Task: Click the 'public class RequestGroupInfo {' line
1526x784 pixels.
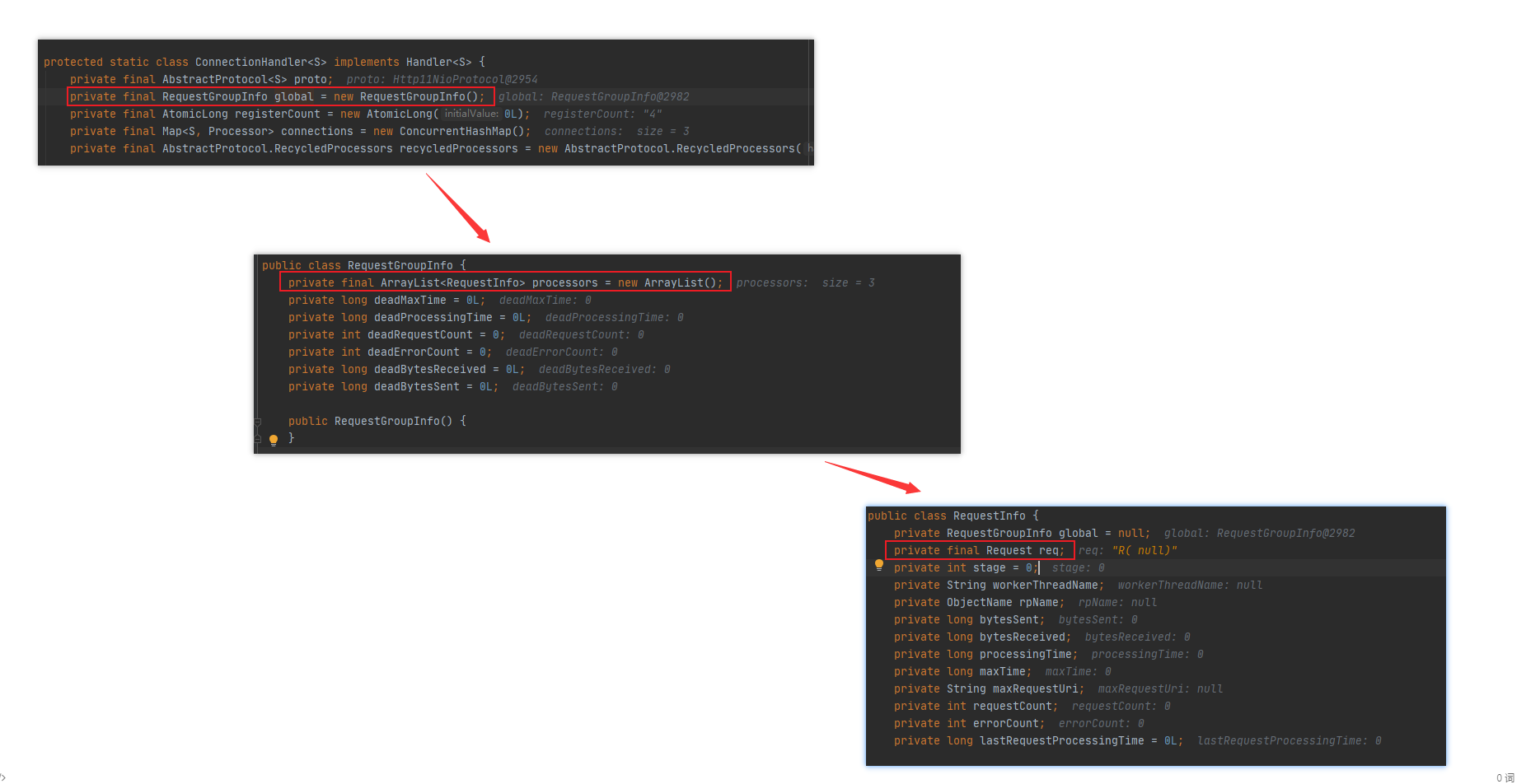Action: pyautogui.click(x=364, y=265)
